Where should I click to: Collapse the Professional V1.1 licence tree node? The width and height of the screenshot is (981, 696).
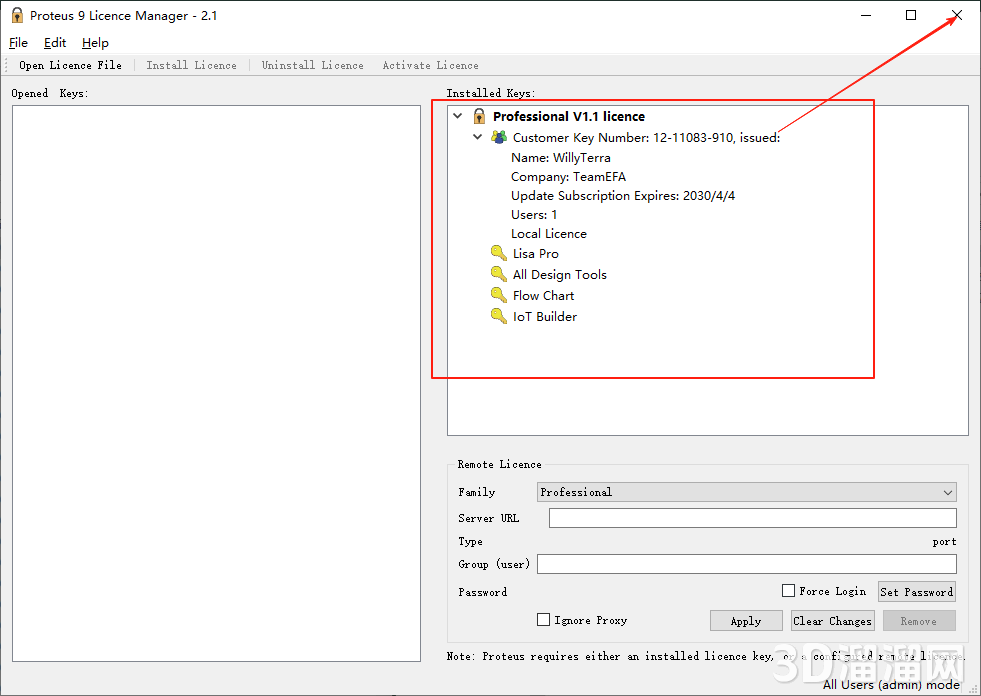[x=458, y=116]
